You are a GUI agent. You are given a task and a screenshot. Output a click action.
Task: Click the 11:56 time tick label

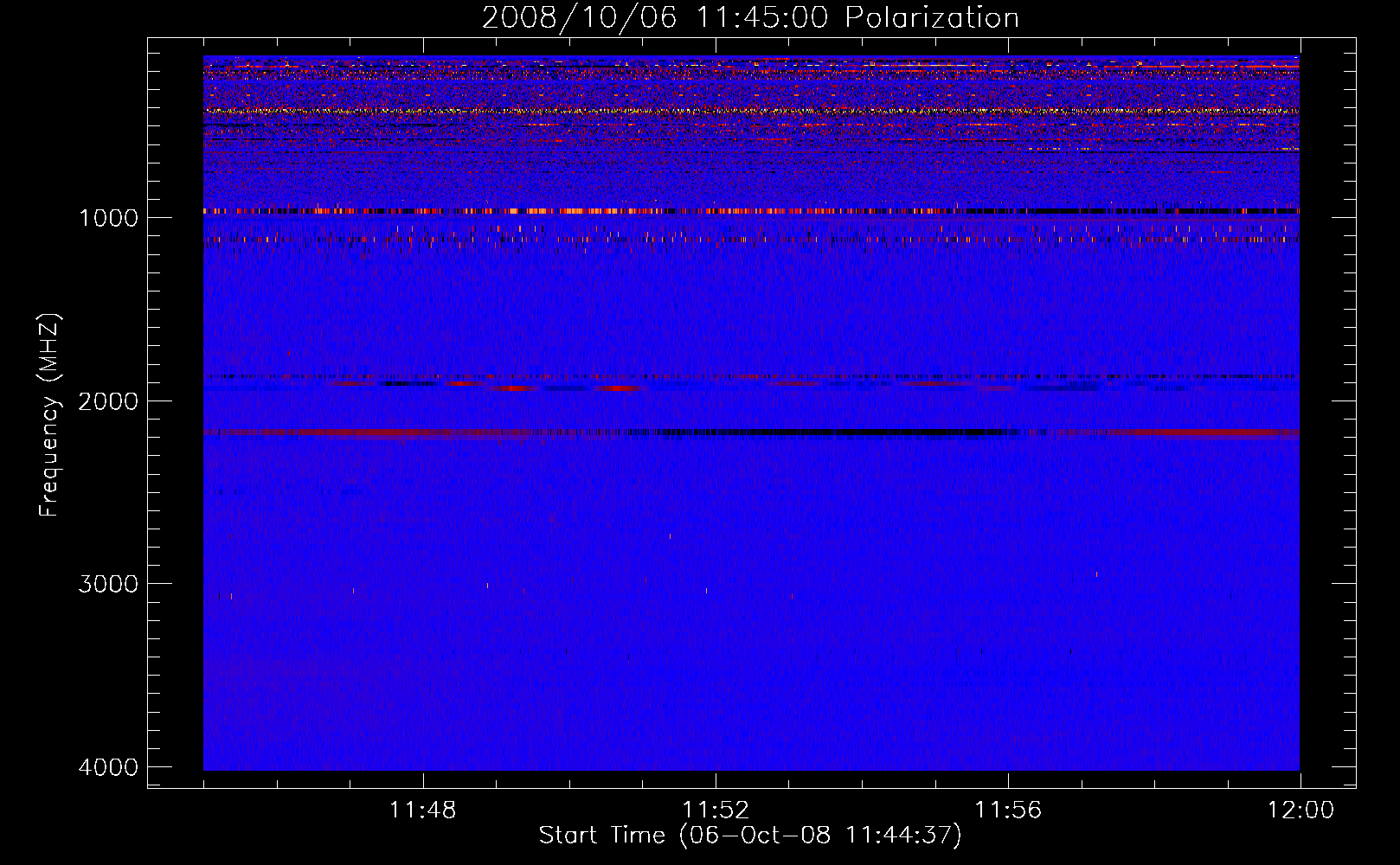[1008, 811]
